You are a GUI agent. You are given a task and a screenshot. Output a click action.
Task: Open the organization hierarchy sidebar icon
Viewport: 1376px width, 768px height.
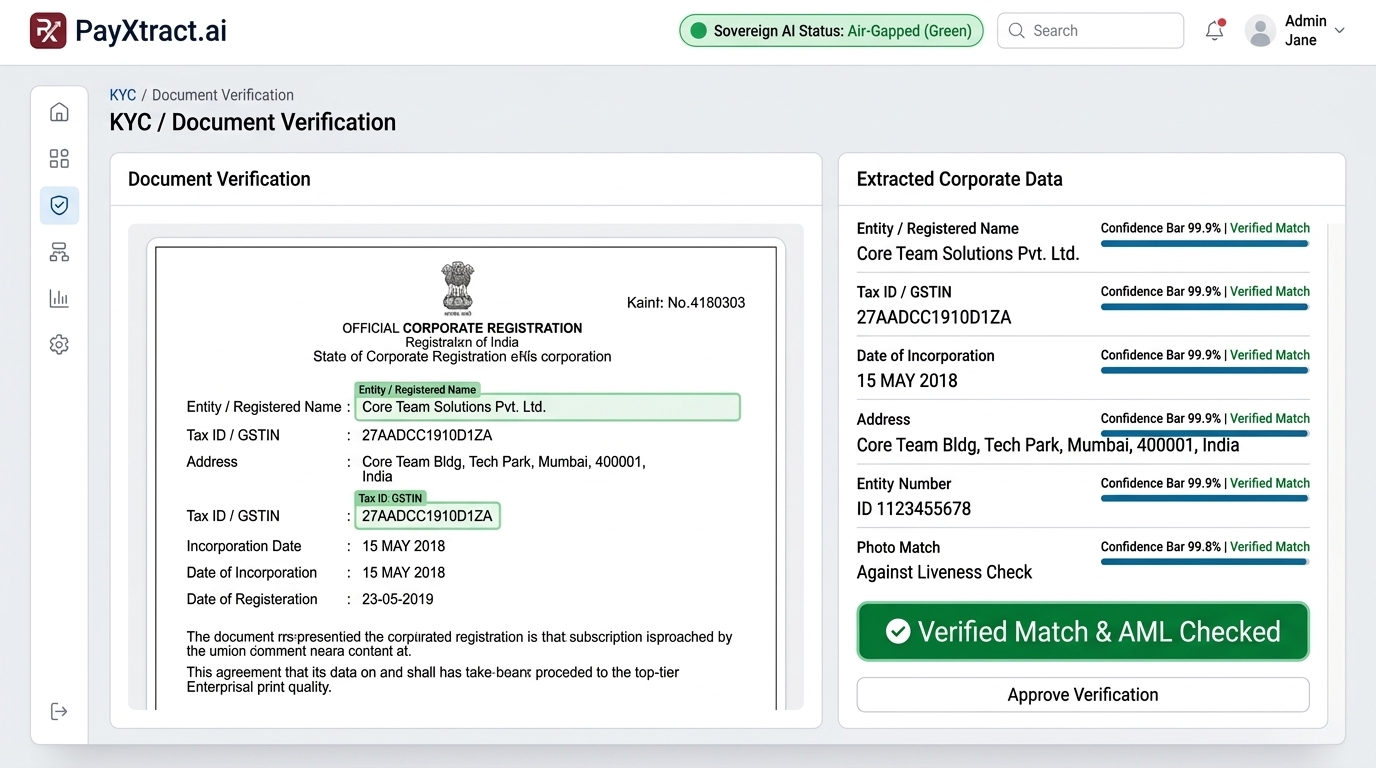point(59,252)
